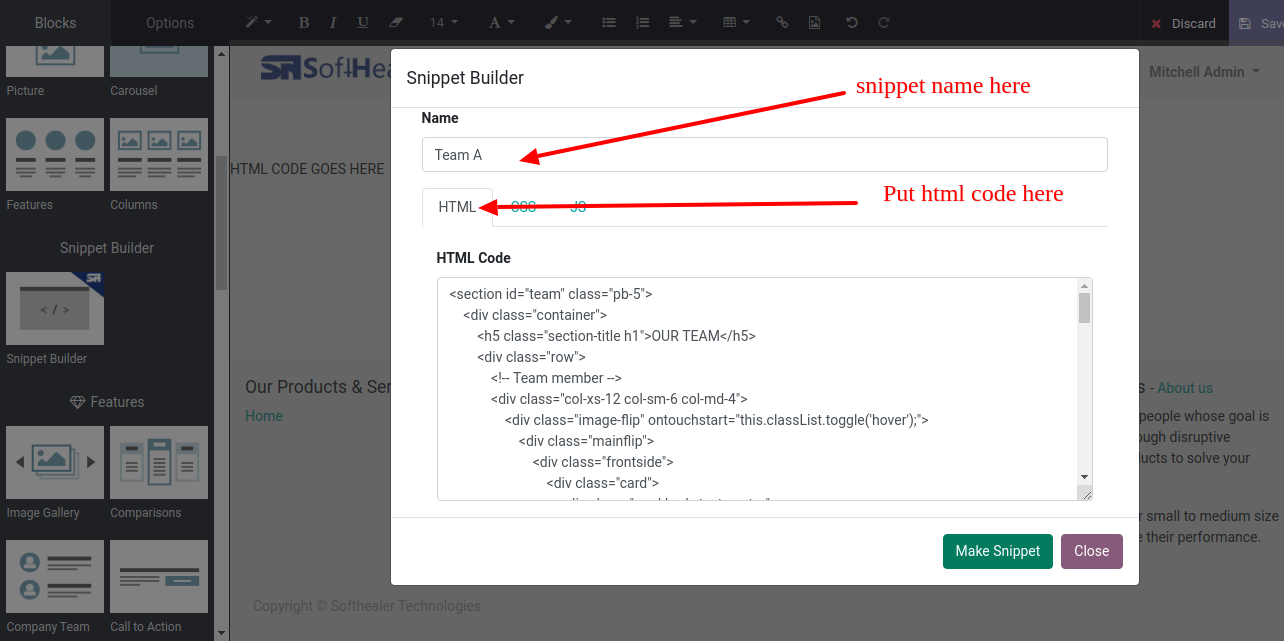Close the Snippet Builder dialog
Screen dimensions: 1284x641
pos(1092,551)
